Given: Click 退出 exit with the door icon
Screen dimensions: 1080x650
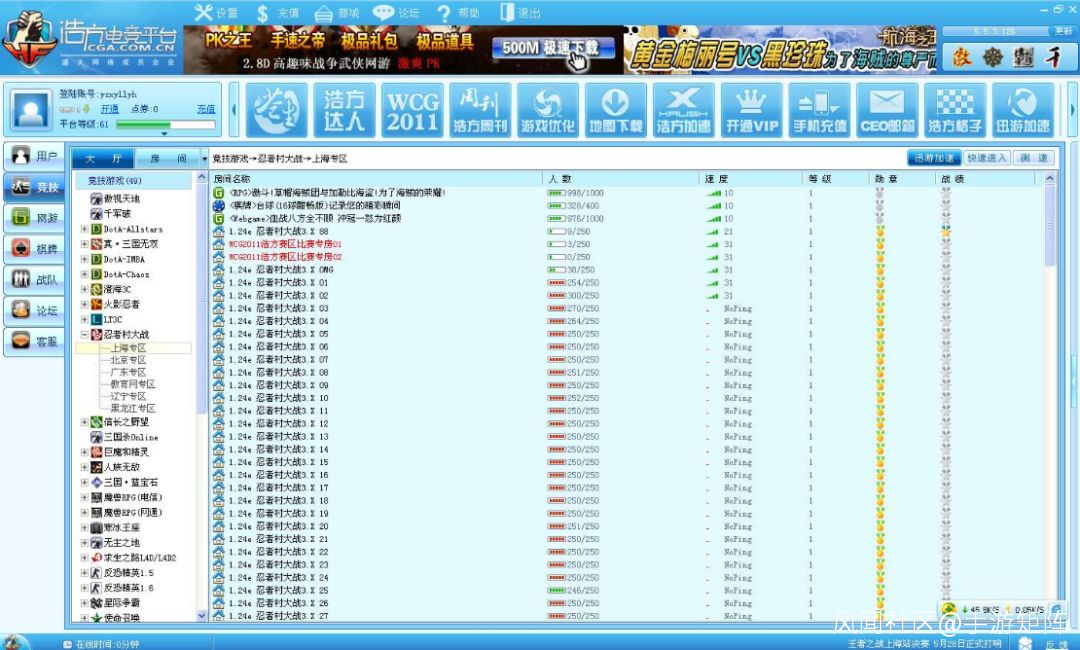Looking at the screenshot, I should pos(520,12).
